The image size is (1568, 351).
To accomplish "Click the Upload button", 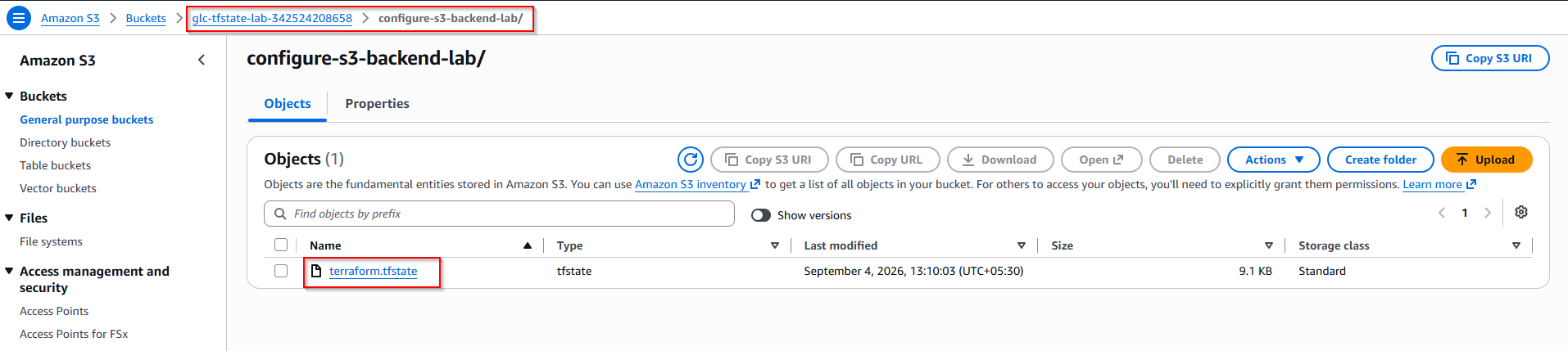I will (1486, 160).
